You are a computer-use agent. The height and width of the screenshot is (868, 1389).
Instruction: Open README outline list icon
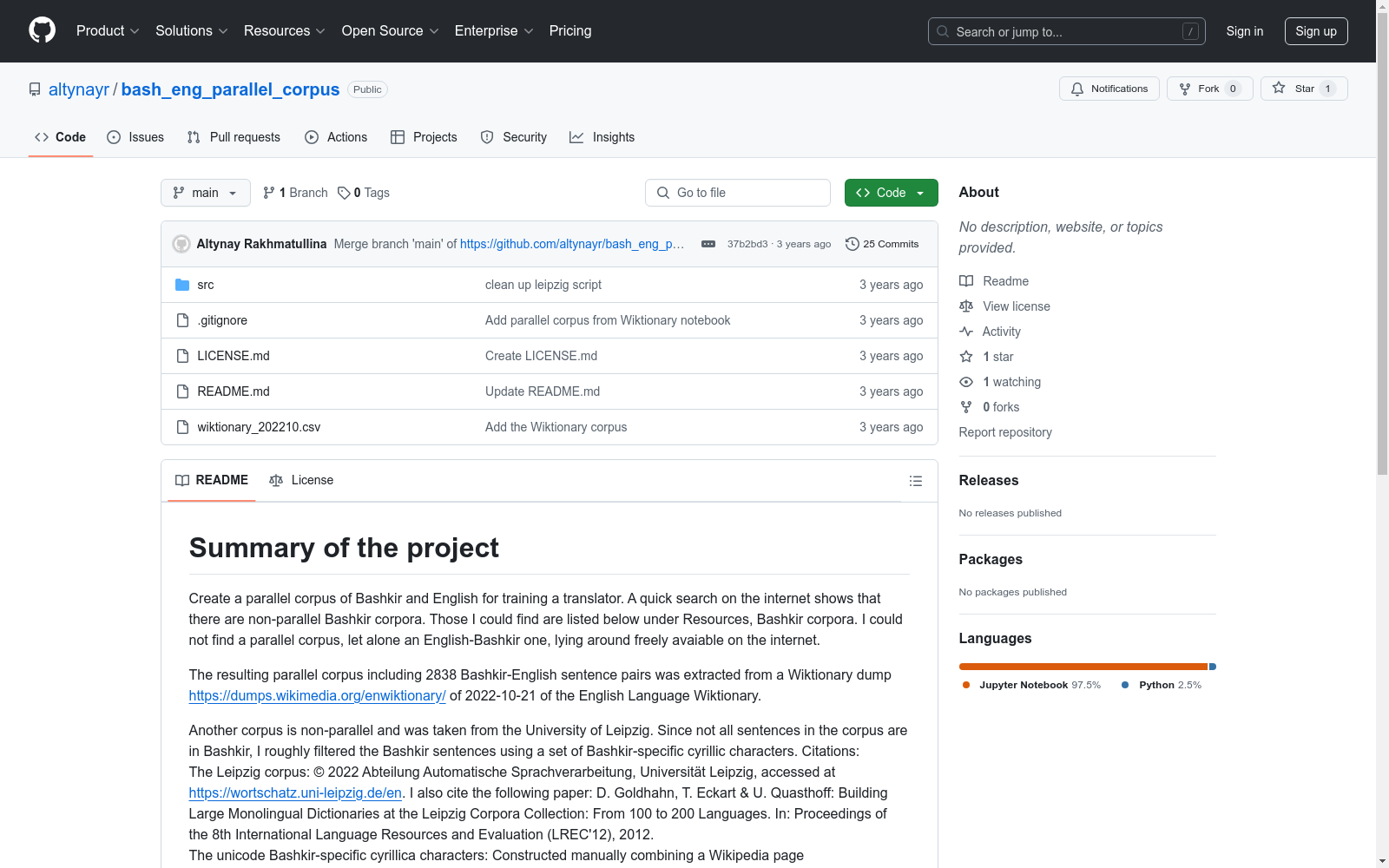(916, 481)
